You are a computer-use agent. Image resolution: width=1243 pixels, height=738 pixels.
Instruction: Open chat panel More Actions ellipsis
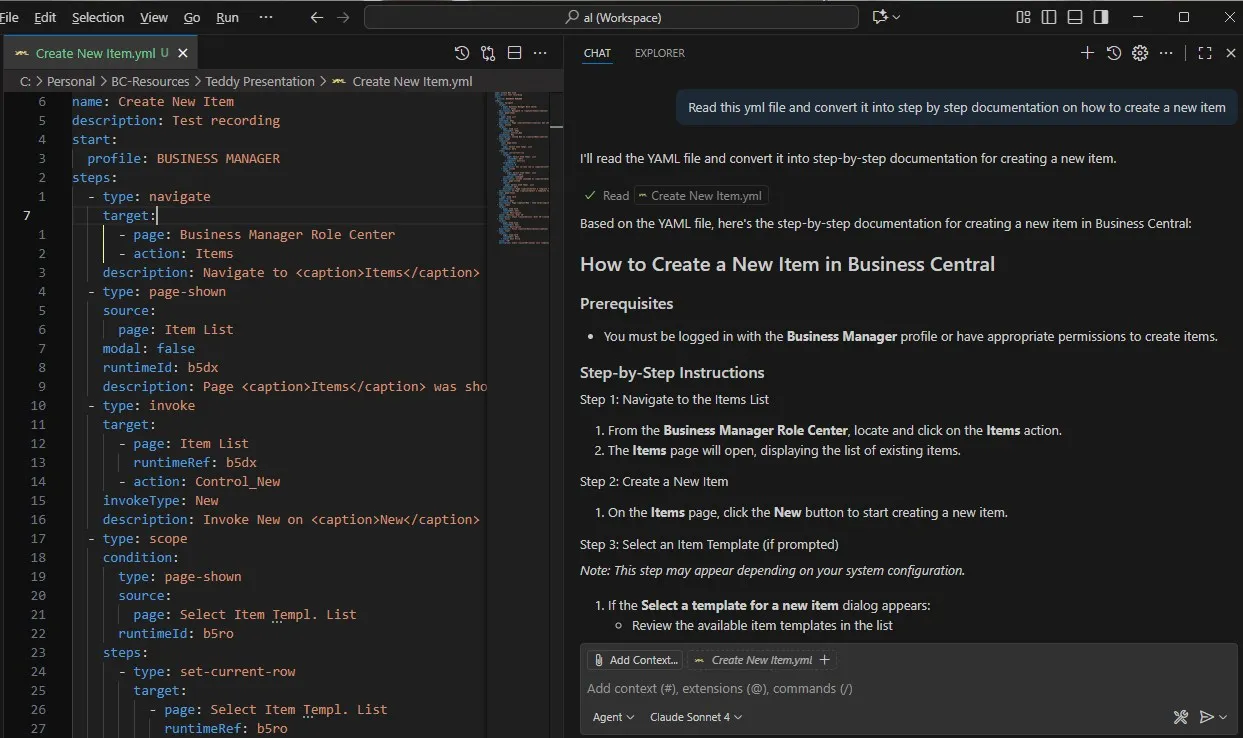coord(1166,53)
